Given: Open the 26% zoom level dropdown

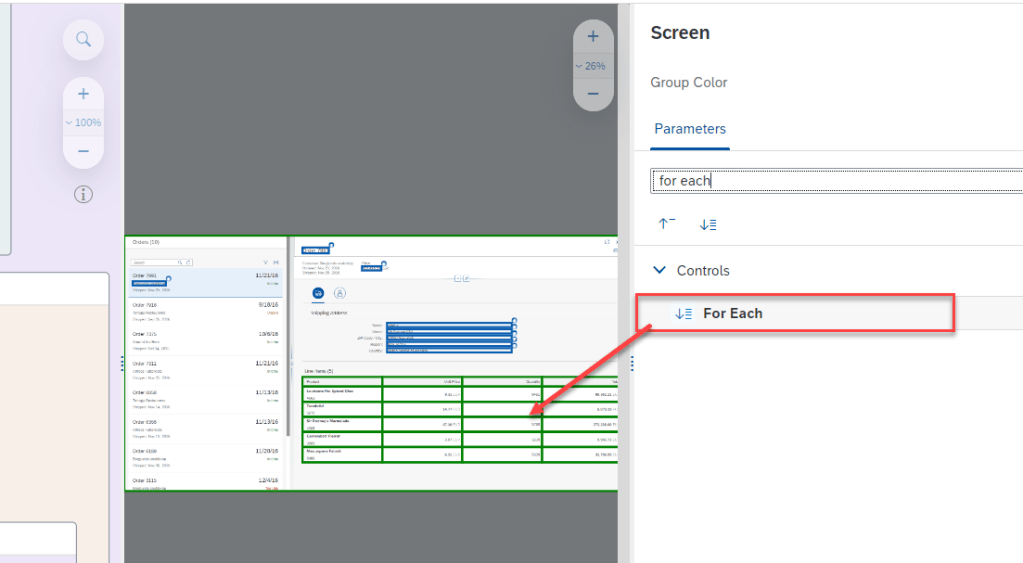Looking at the screenshot, I should click(x=593, y=66).
